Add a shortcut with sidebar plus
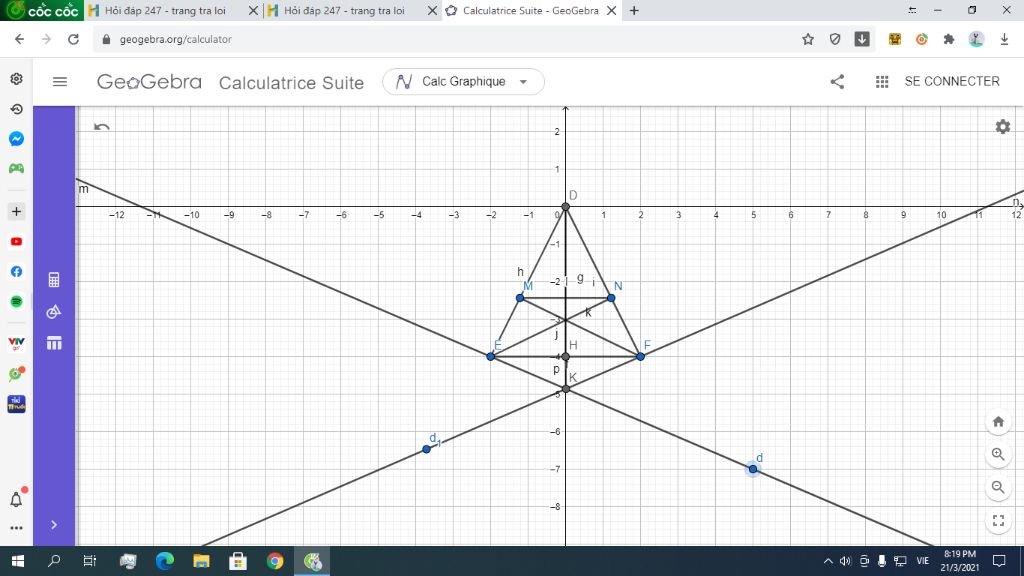The width and height of the screenshot is (1024, 576). pyautogui.click(x=16, y=211)
